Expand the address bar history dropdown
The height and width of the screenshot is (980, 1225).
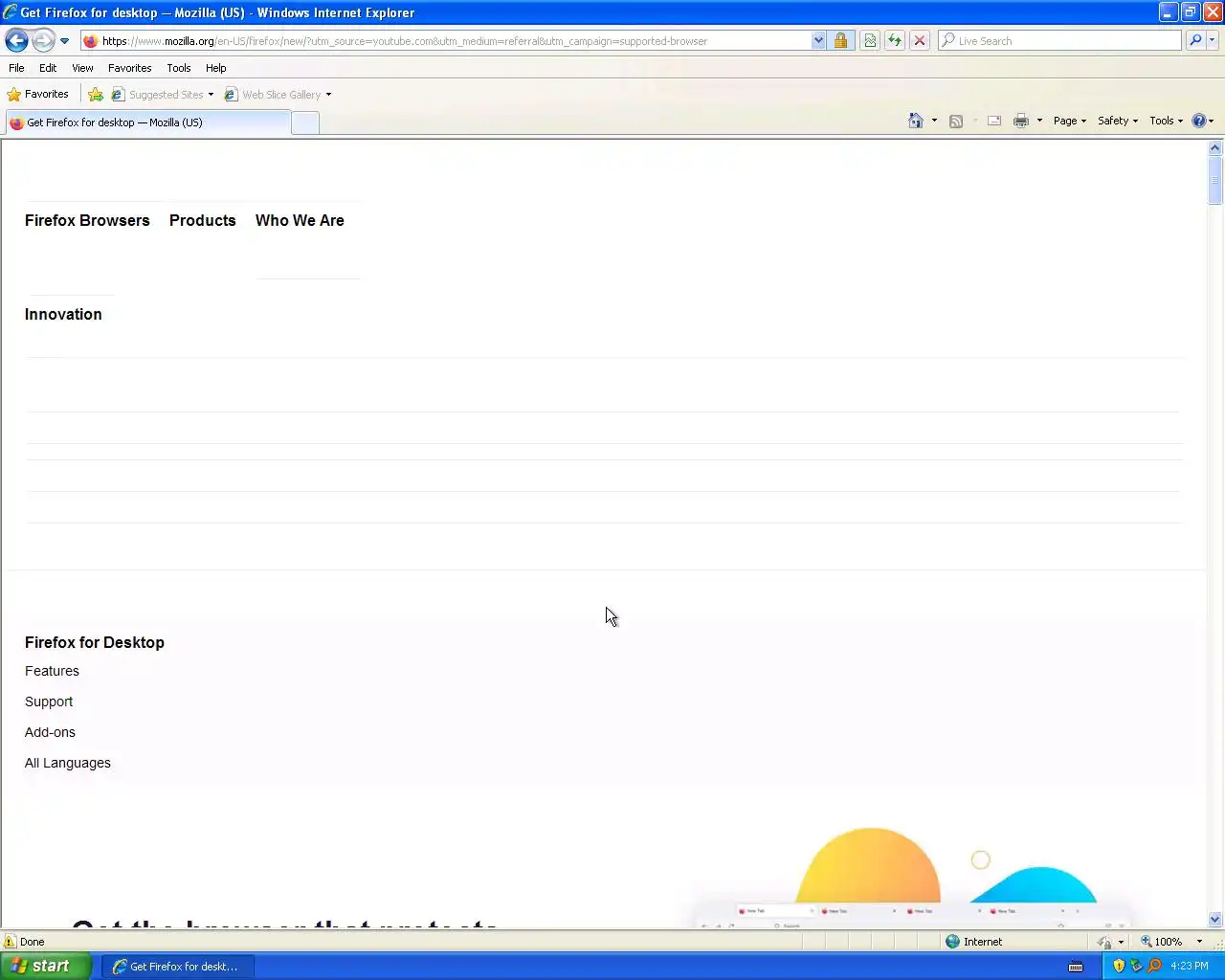tap(818, 41)
